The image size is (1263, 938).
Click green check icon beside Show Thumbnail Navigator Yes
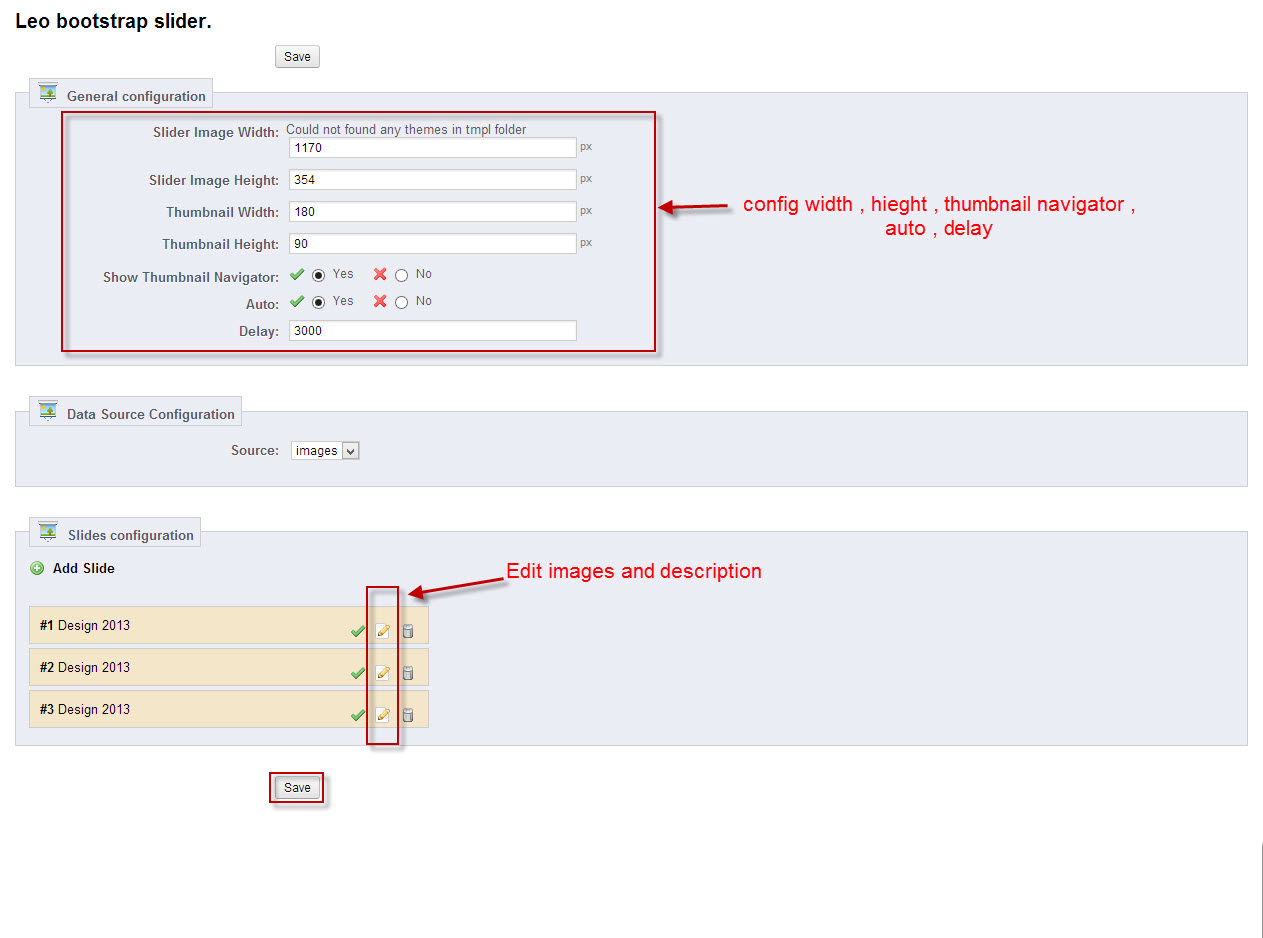(x=297, y=274)
